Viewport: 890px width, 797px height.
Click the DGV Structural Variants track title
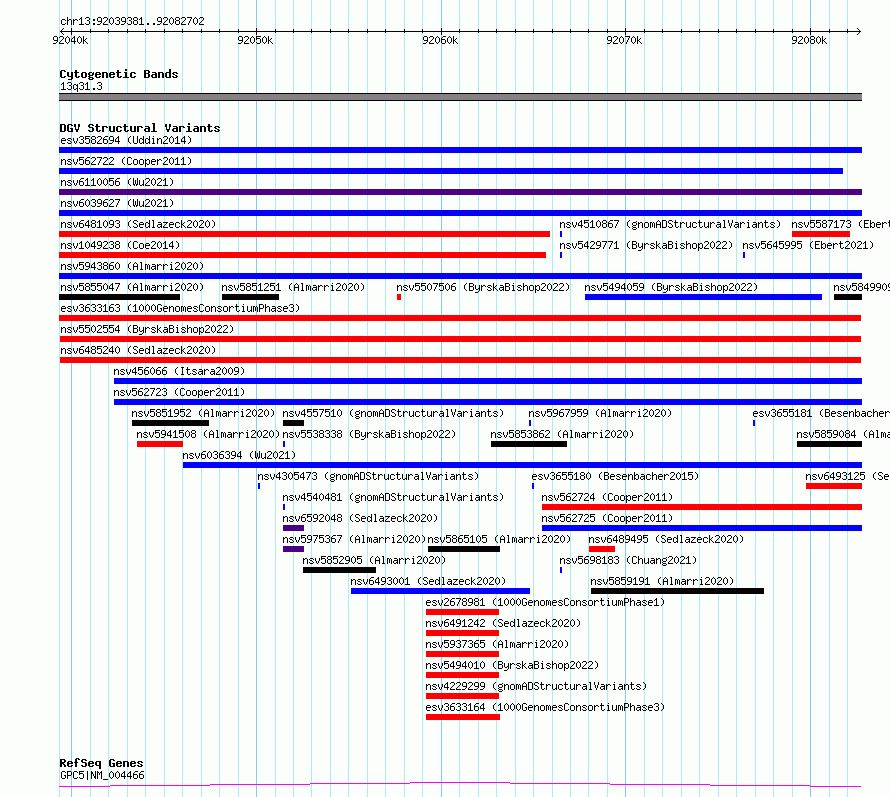point(140,128)
